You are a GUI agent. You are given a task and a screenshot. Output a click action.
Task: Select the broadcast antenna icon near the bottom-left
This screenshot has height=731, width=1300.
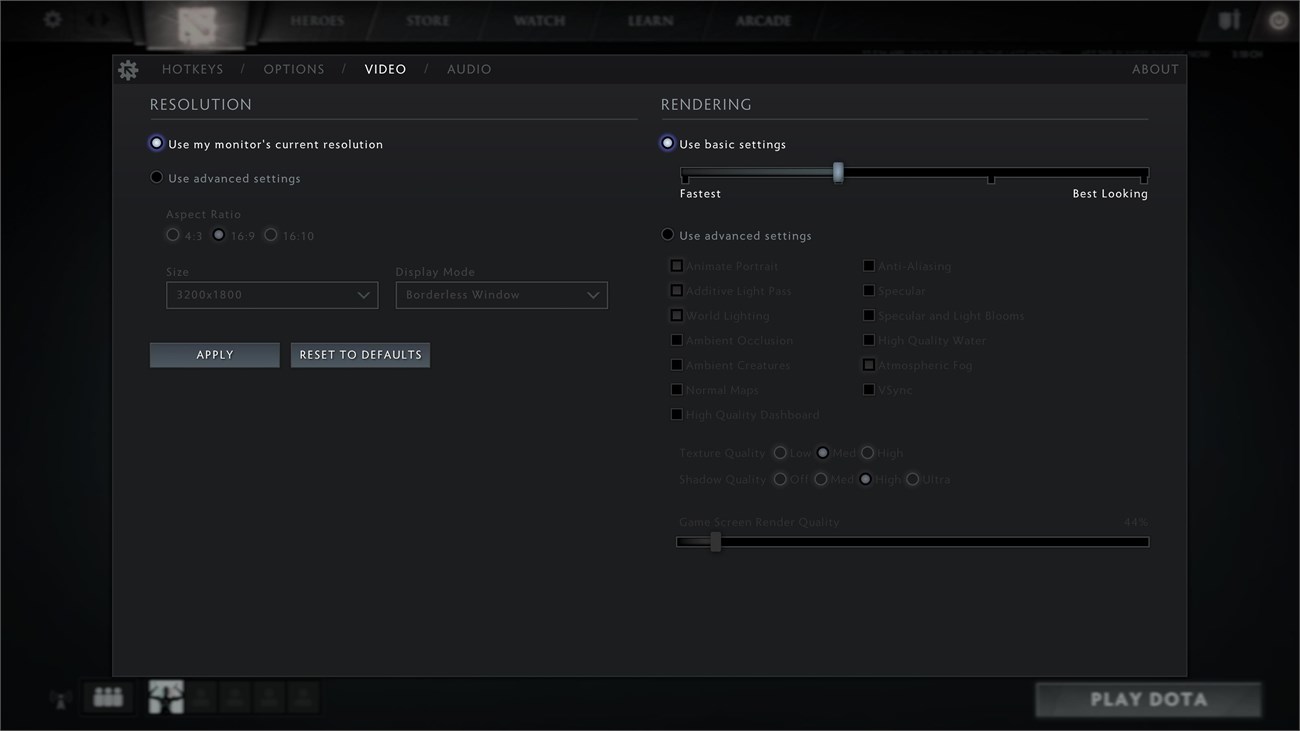click(x=60, y=700)
